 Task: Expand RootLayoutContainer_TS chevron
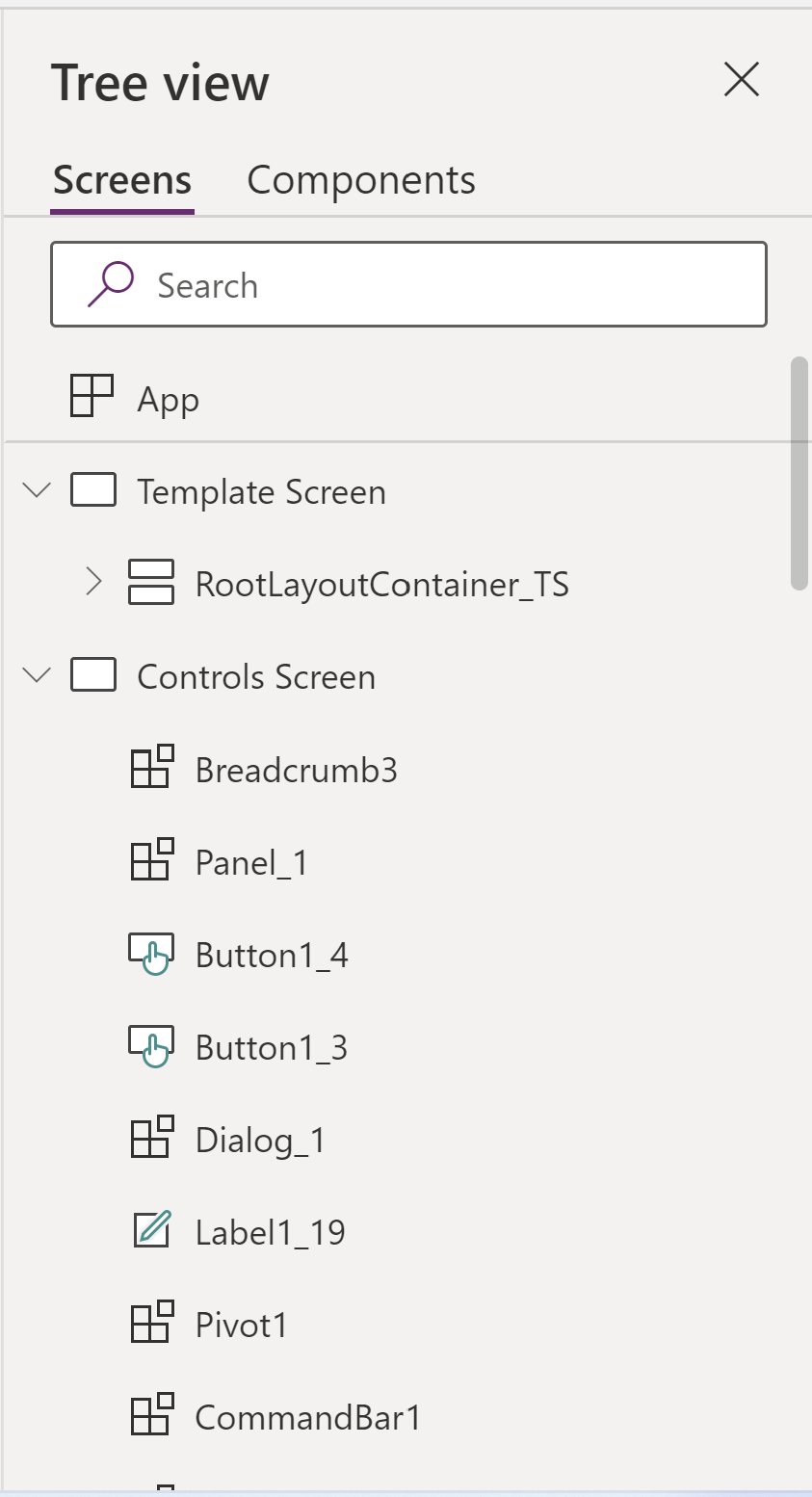pyautogui.click(x=93, y=582)
